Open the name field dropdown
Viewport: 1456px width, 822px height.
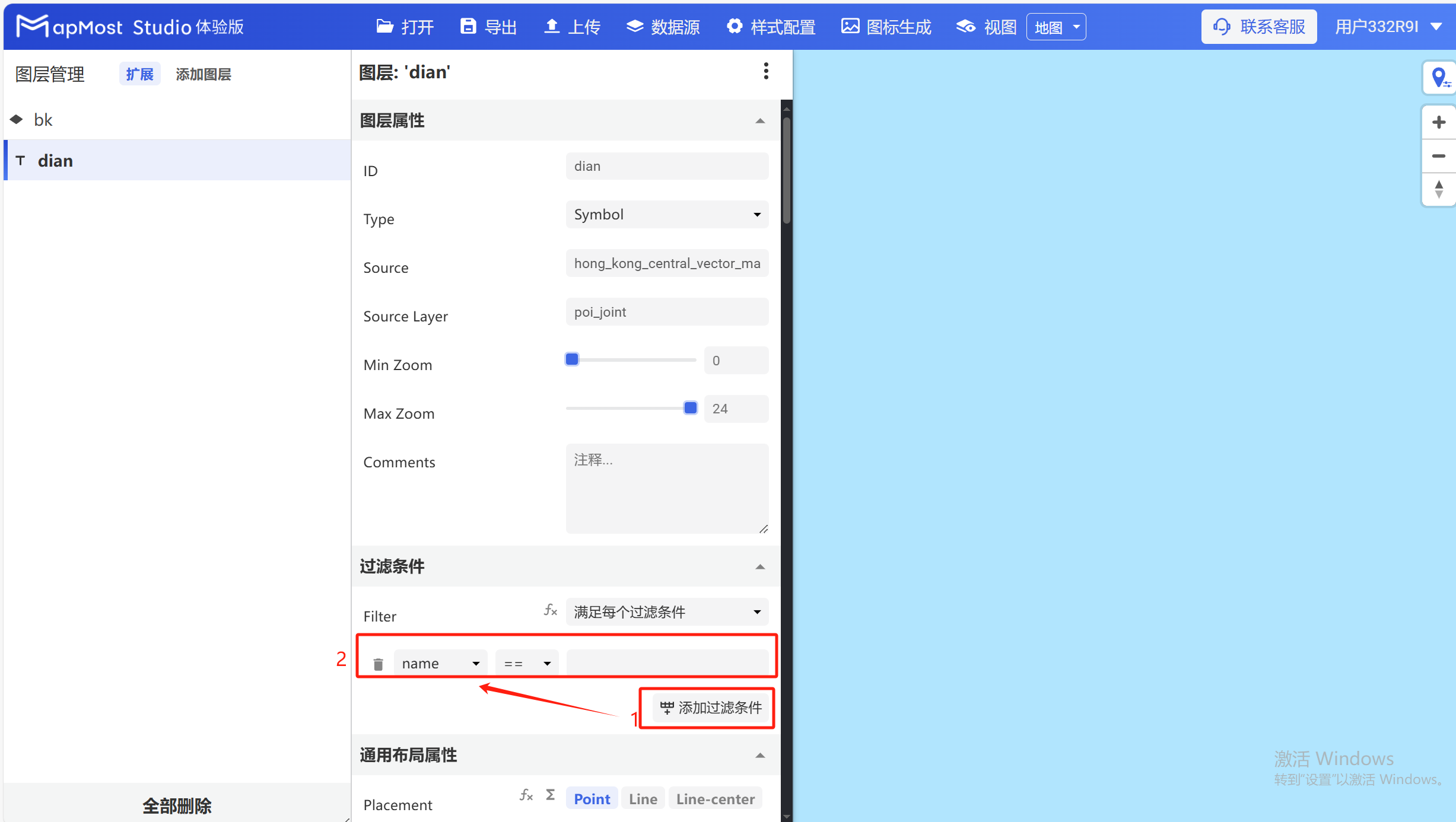440,662
